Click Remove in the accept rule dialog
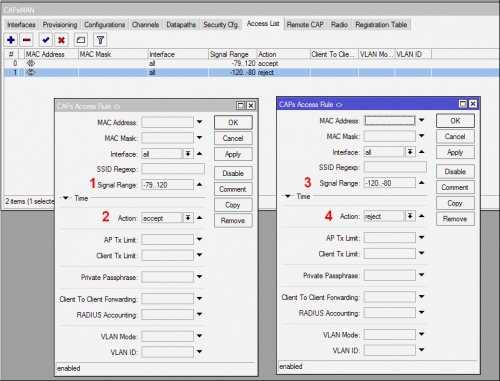The width and height of the screenshot is (500, 381). click(x=233, y=221)
